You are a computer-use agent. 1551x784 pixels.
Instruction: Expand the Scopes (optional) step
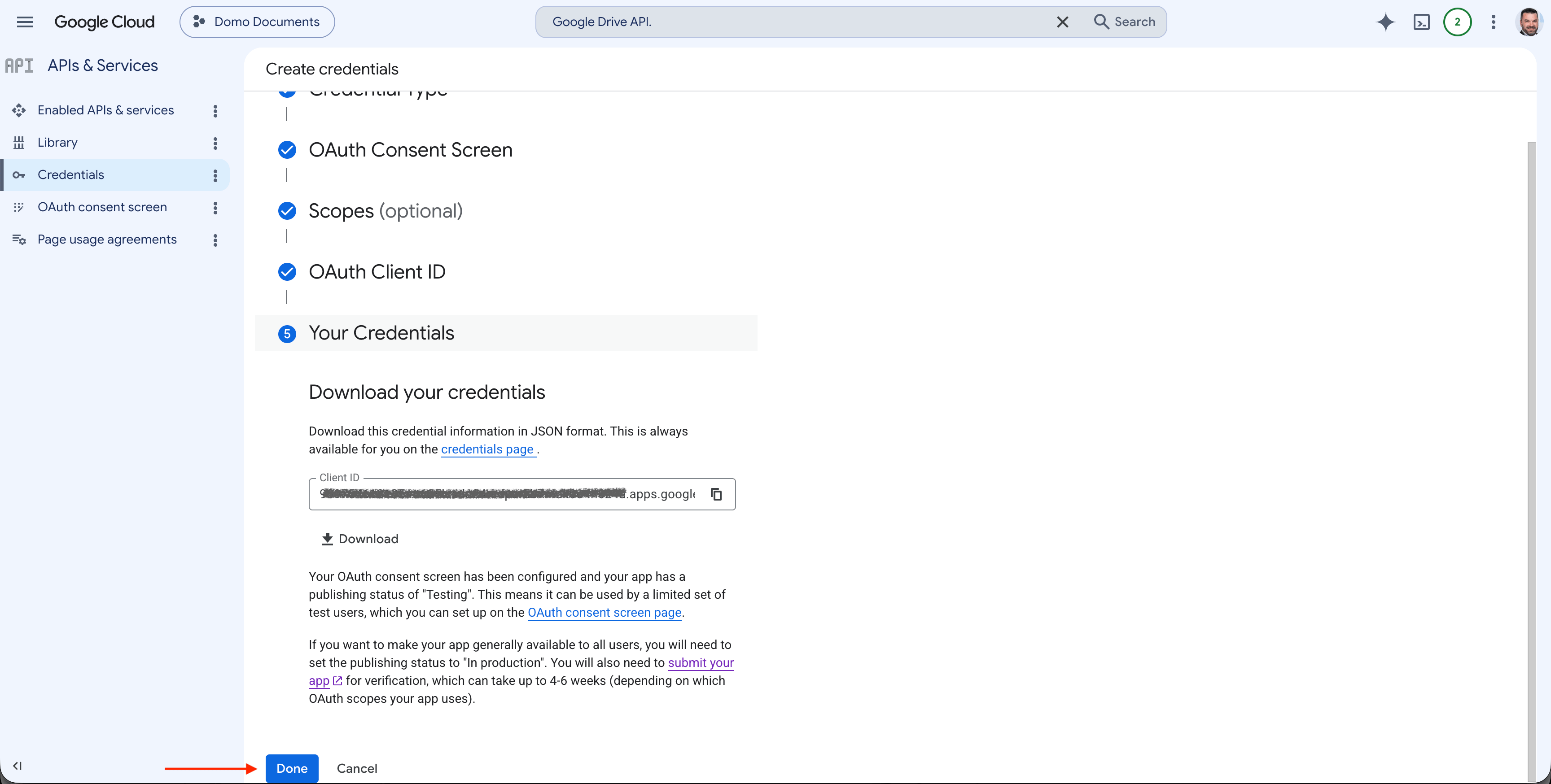[x=386, y=211]
